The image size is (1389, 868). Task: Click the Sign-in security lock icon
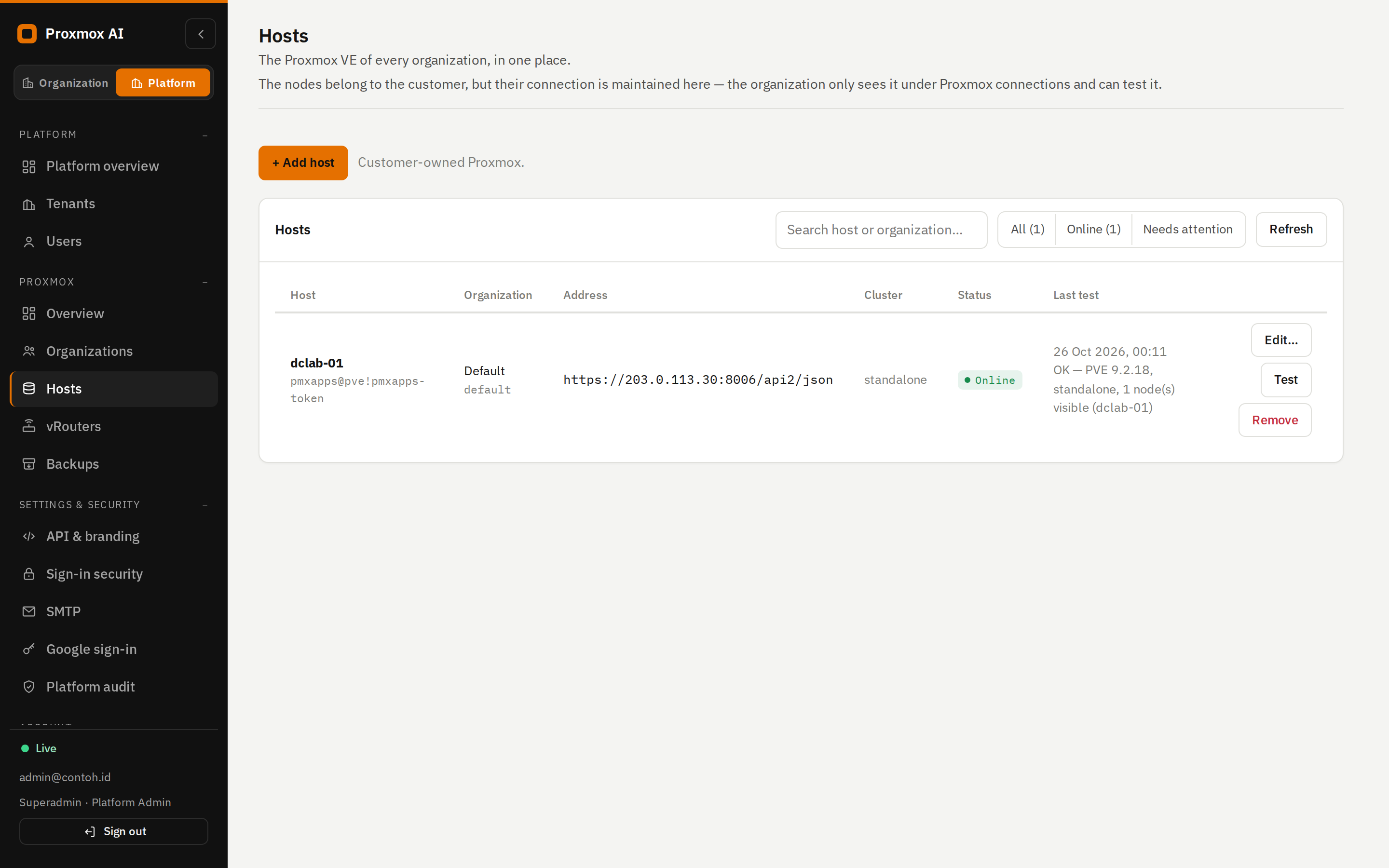[x=29, y=574]
